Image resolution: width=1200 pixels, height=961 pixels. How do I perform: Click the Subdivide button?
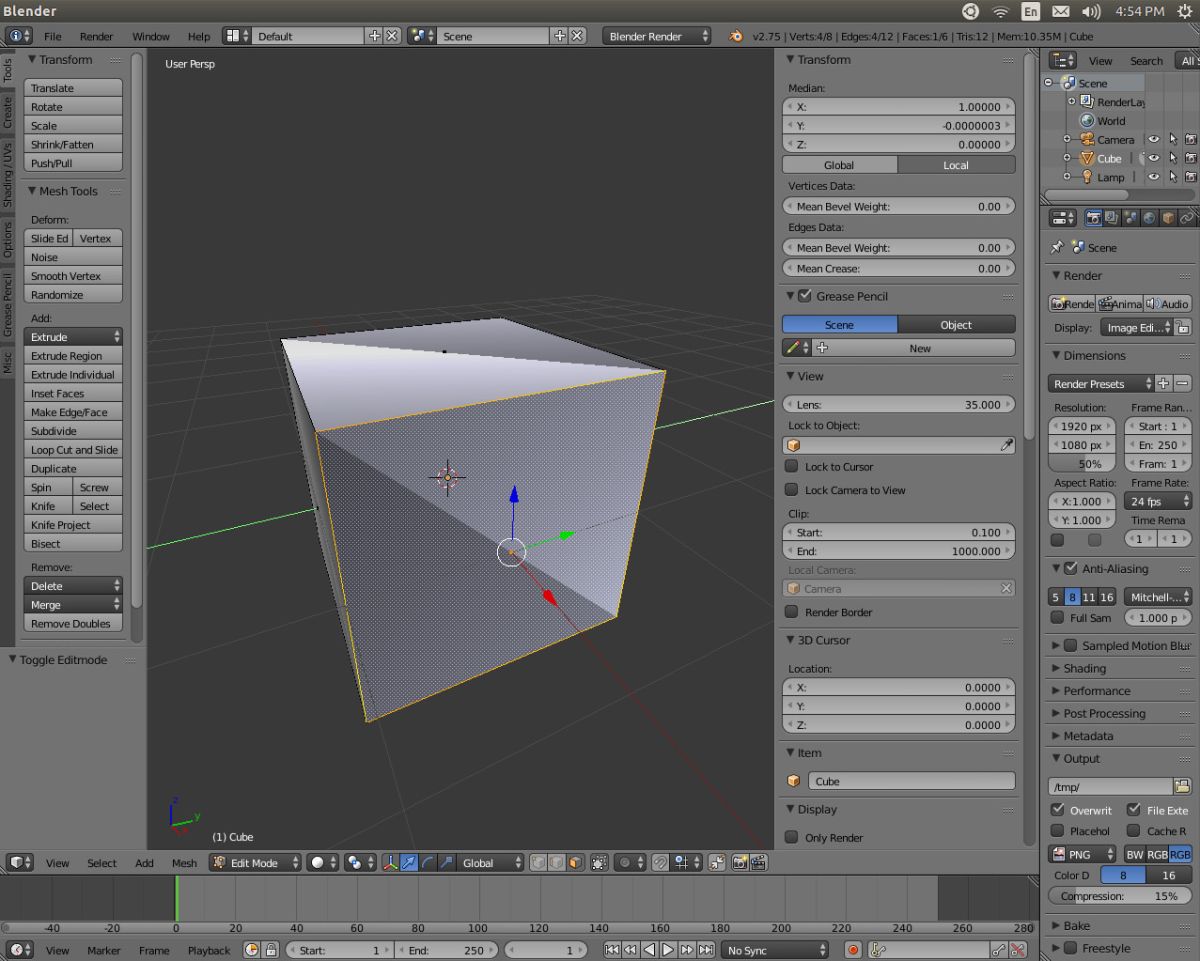[73, 431]
